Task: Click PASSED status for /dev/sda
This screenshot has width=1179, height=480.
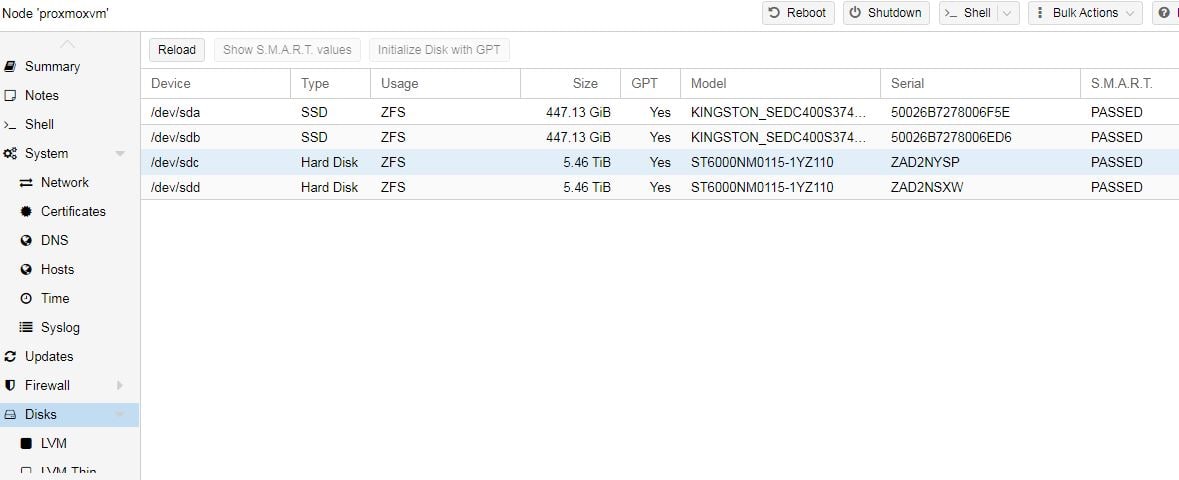Action: click(x=1117, y=112)
